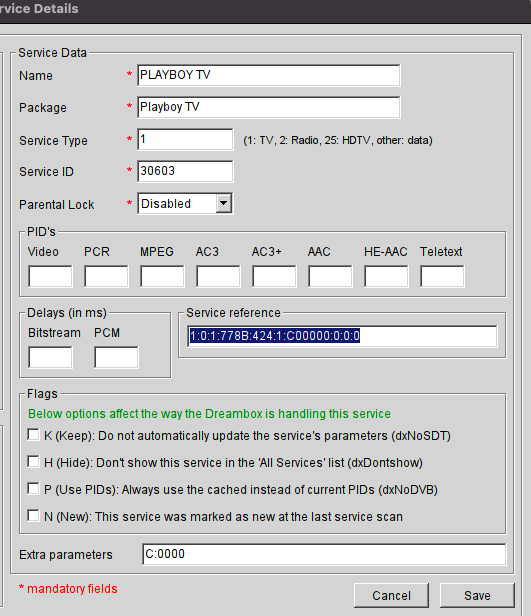Click the Bitstream delay field
Screen dimensions: 531x616
click(50, 357)
